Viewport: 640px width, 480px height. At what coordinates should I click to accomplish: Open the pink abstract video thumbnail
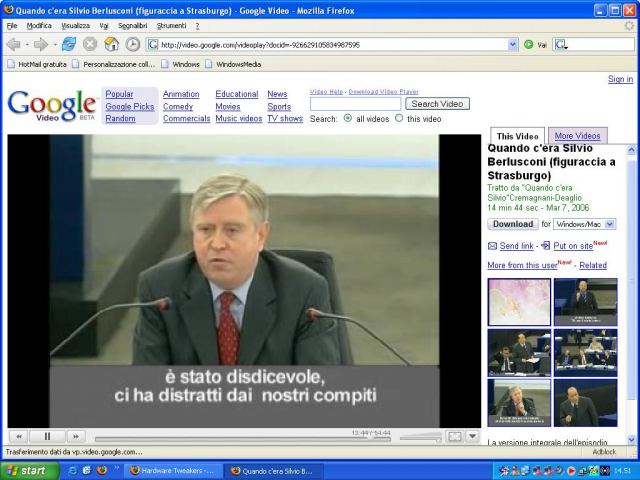click(519, 302)
